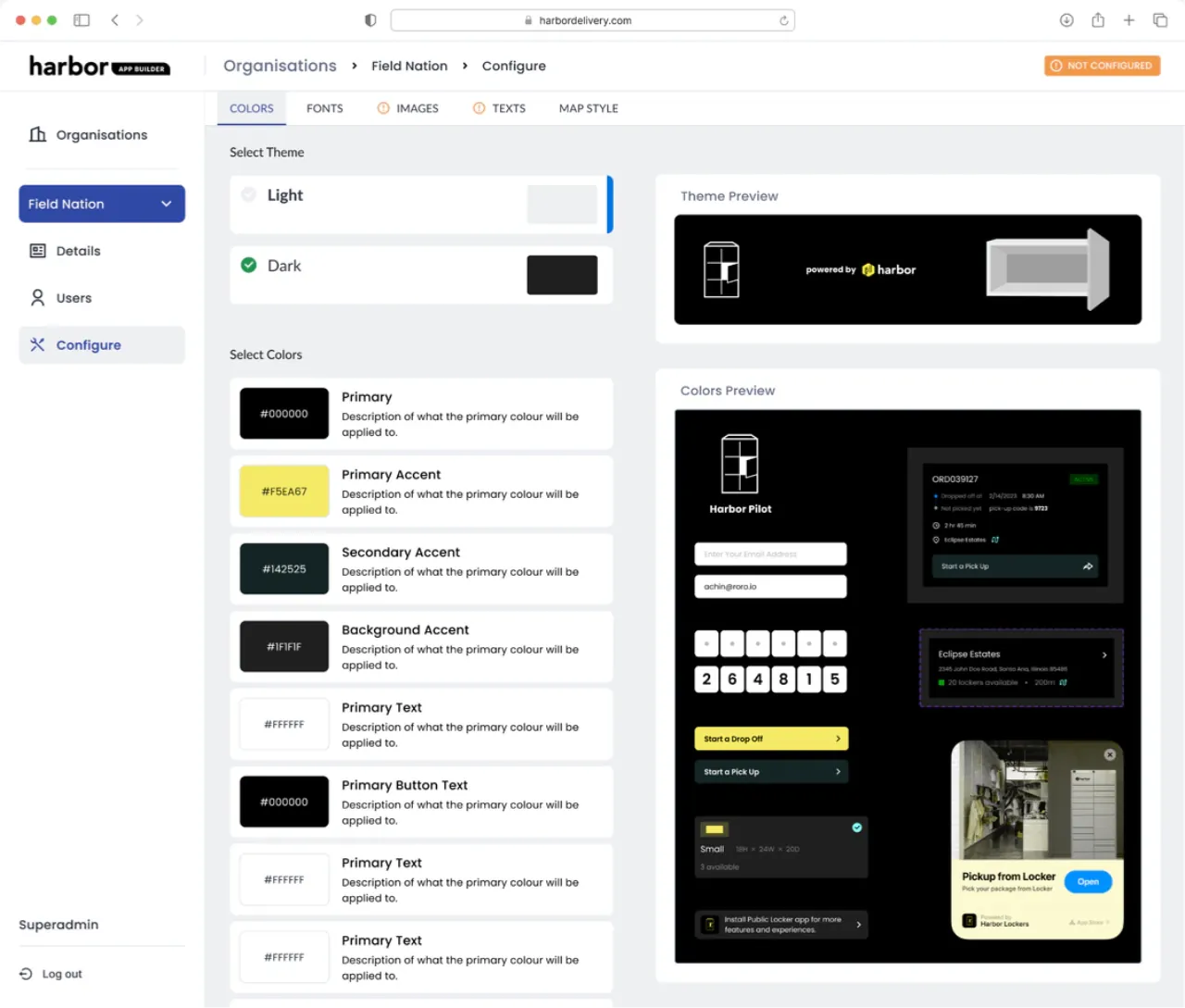
Task: Select the Light theme radio button
Action: pyautogui.click(x=248, y=194)
